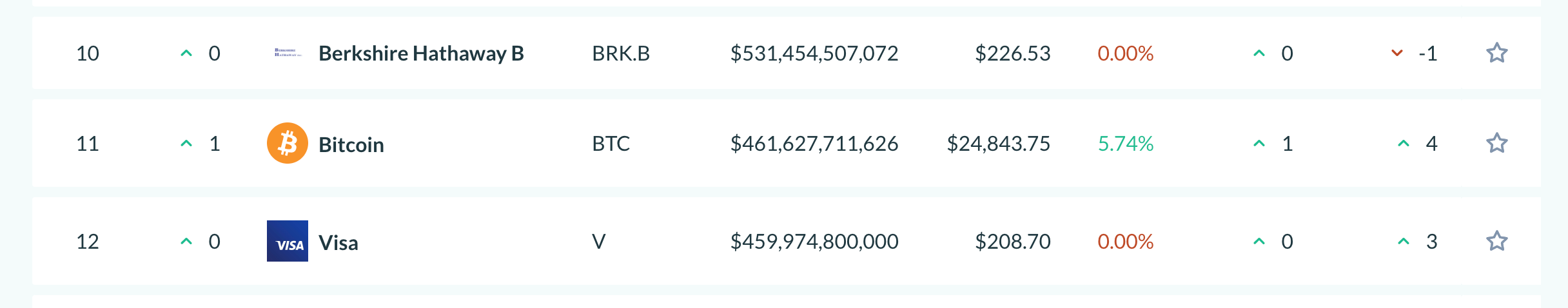Viewport: 1568px width, 308px height.
Task: Click the Bitcoin orange logo icon
Action: (x=288, y=143)
